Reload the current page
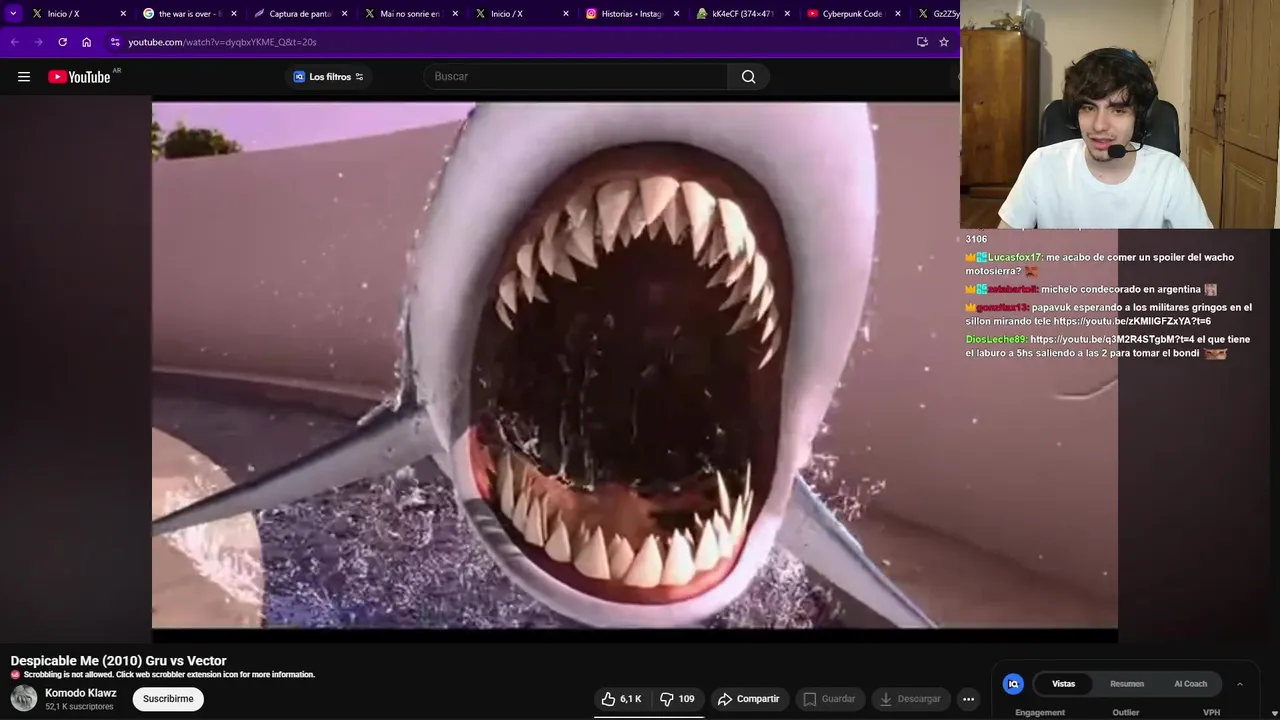 (62, 42)
